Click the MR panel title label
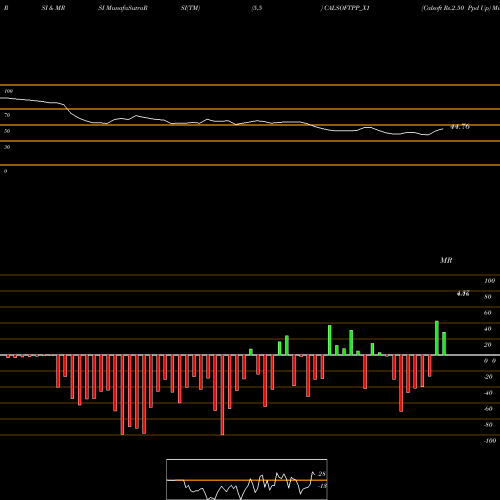 point(446,260)
